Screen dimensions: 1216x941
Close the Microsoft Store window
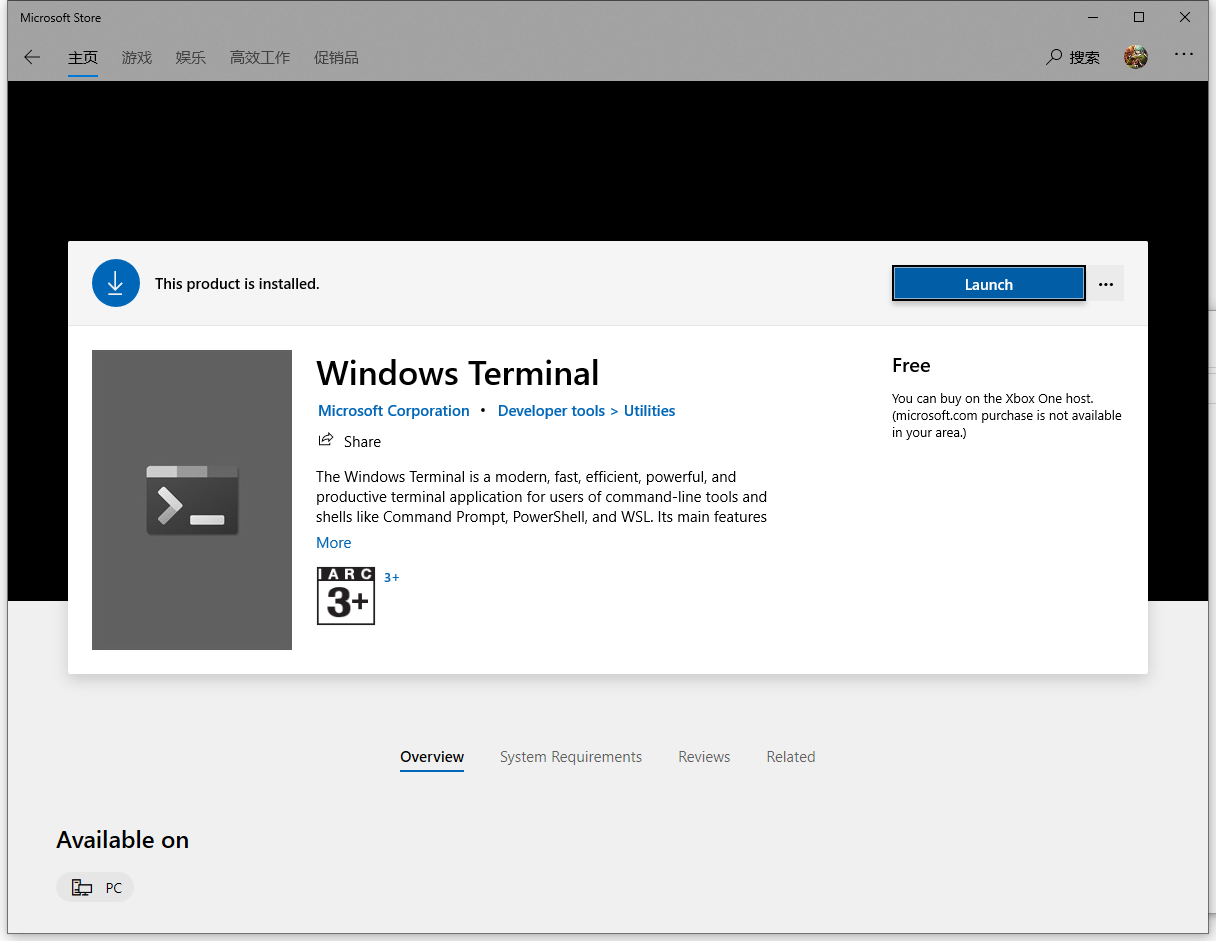pos(1185,17)
